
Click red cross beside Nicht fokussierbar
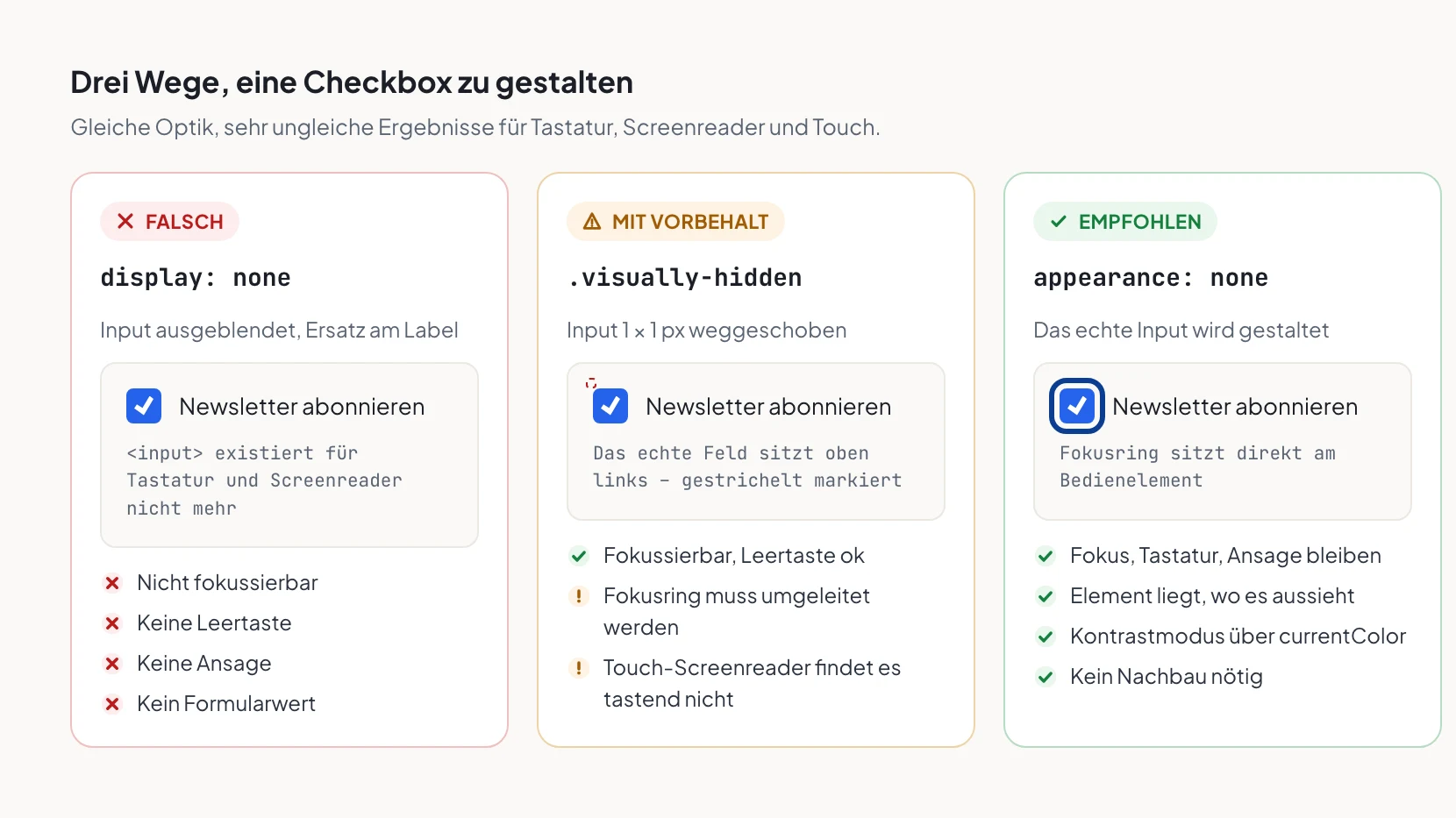tap(112, 583)
